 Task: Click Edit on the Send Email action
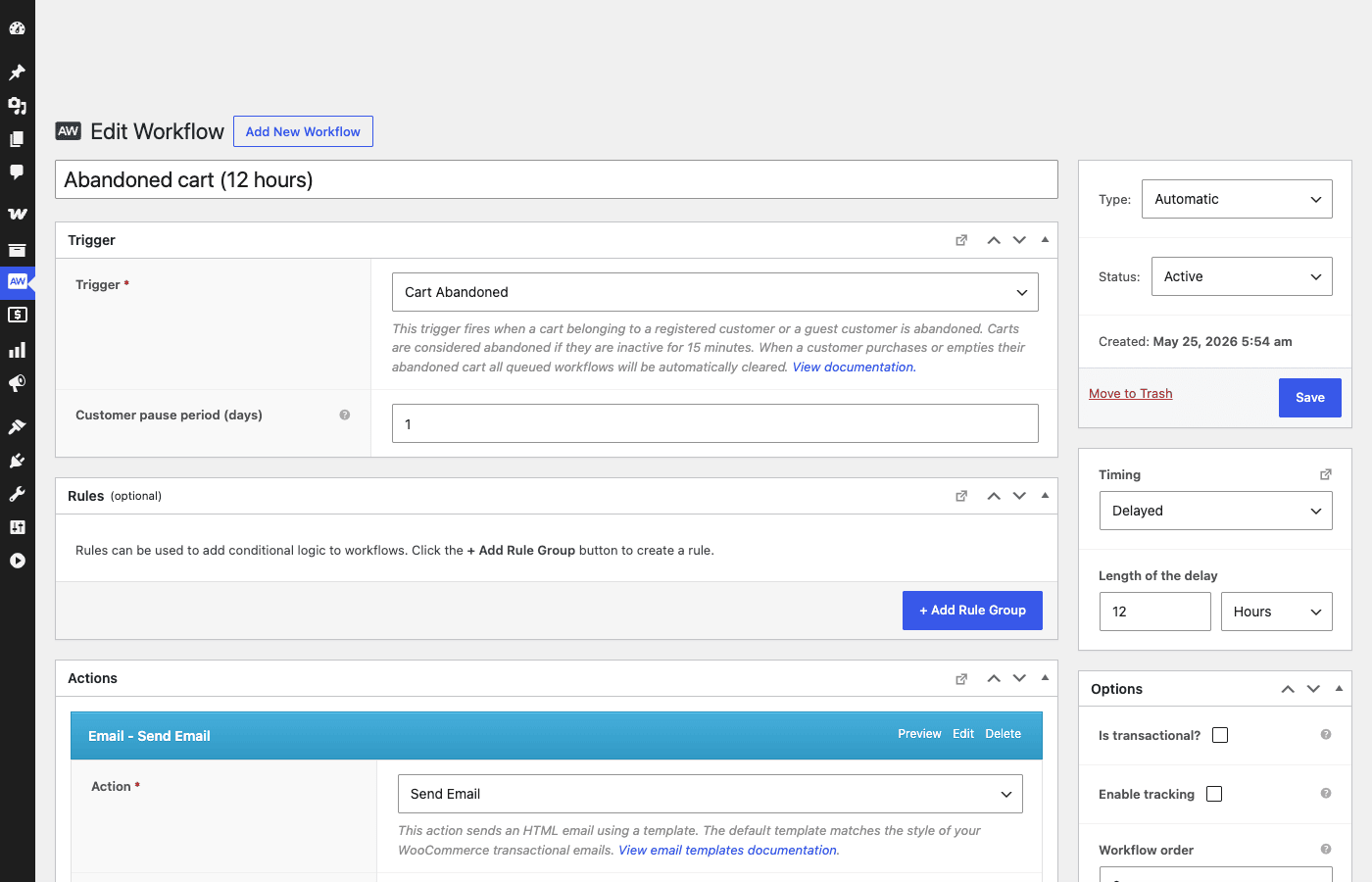pyautogui.click(x=963, y=734)
